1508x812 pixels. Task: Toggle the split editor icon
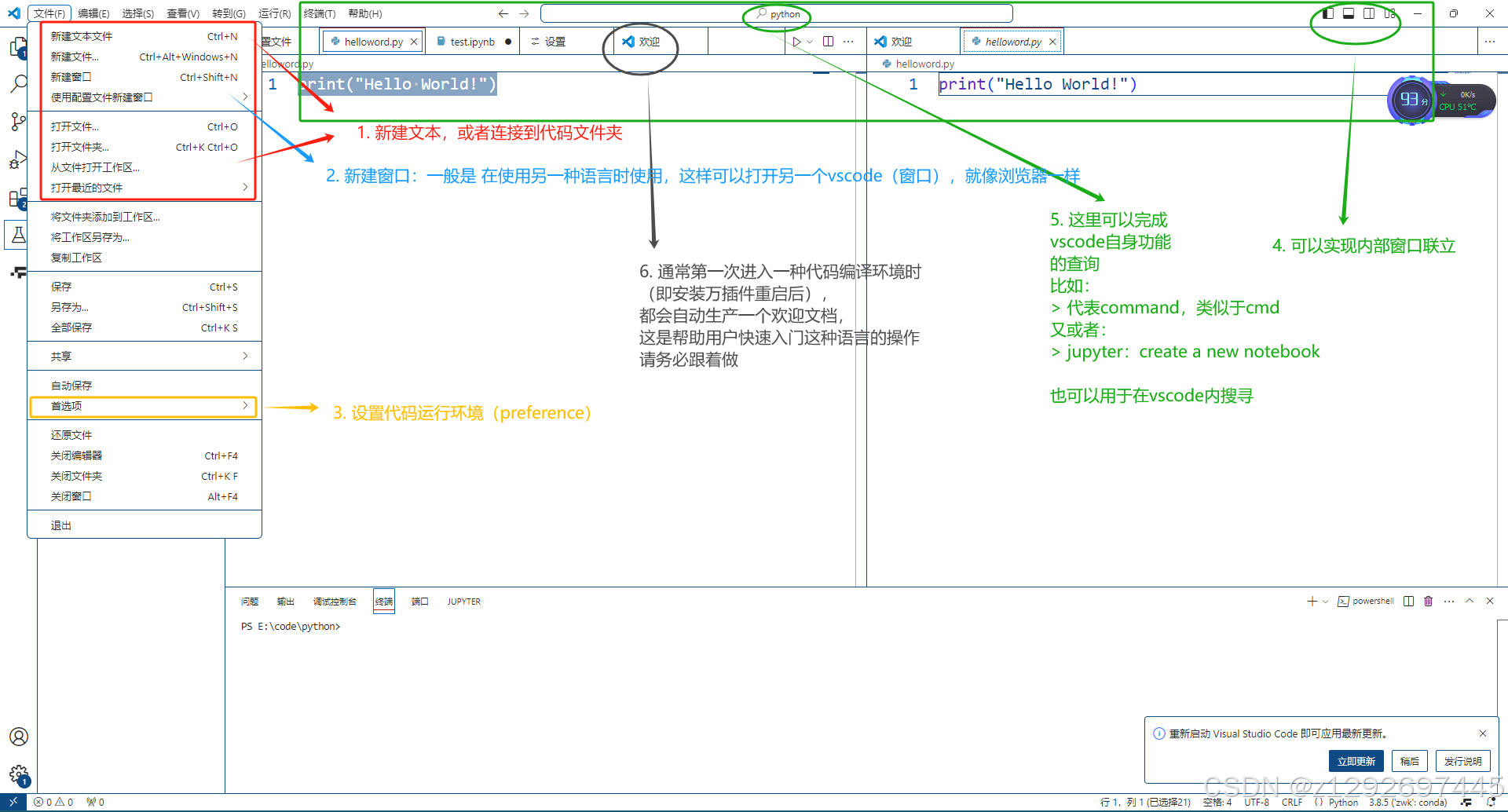829,41
